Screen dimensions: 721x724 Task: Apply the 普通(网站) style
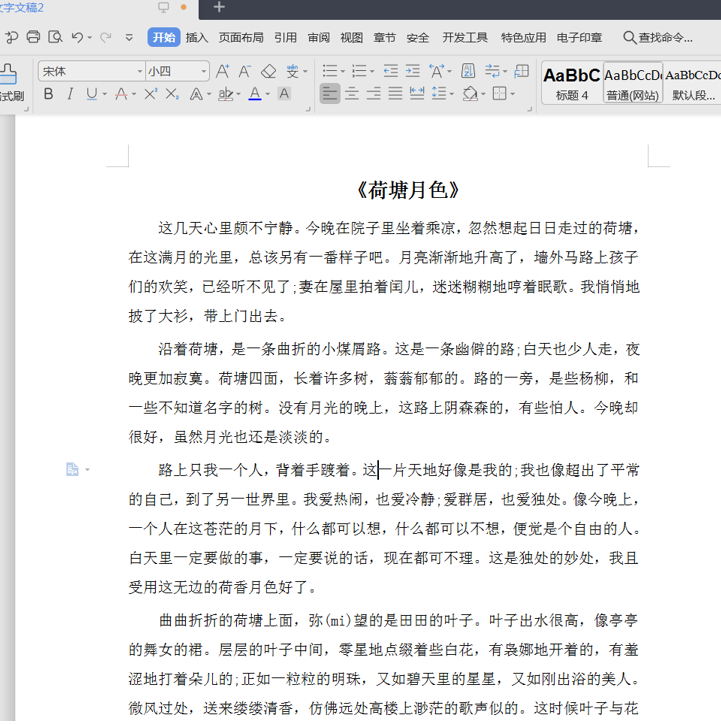(633, 83)
